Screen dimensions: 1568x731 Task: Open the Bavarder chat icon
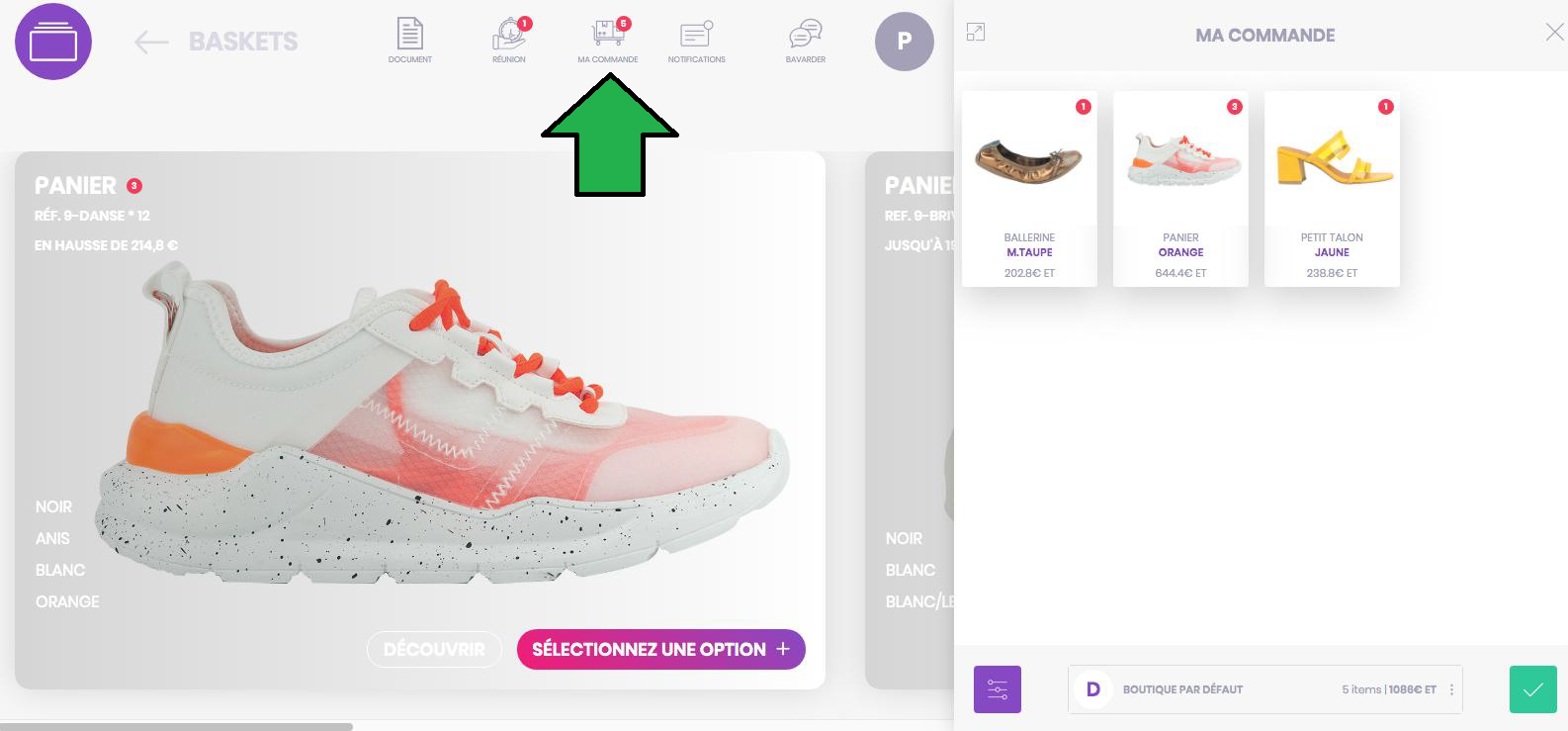pyautogui.click(x=806, y=41)
